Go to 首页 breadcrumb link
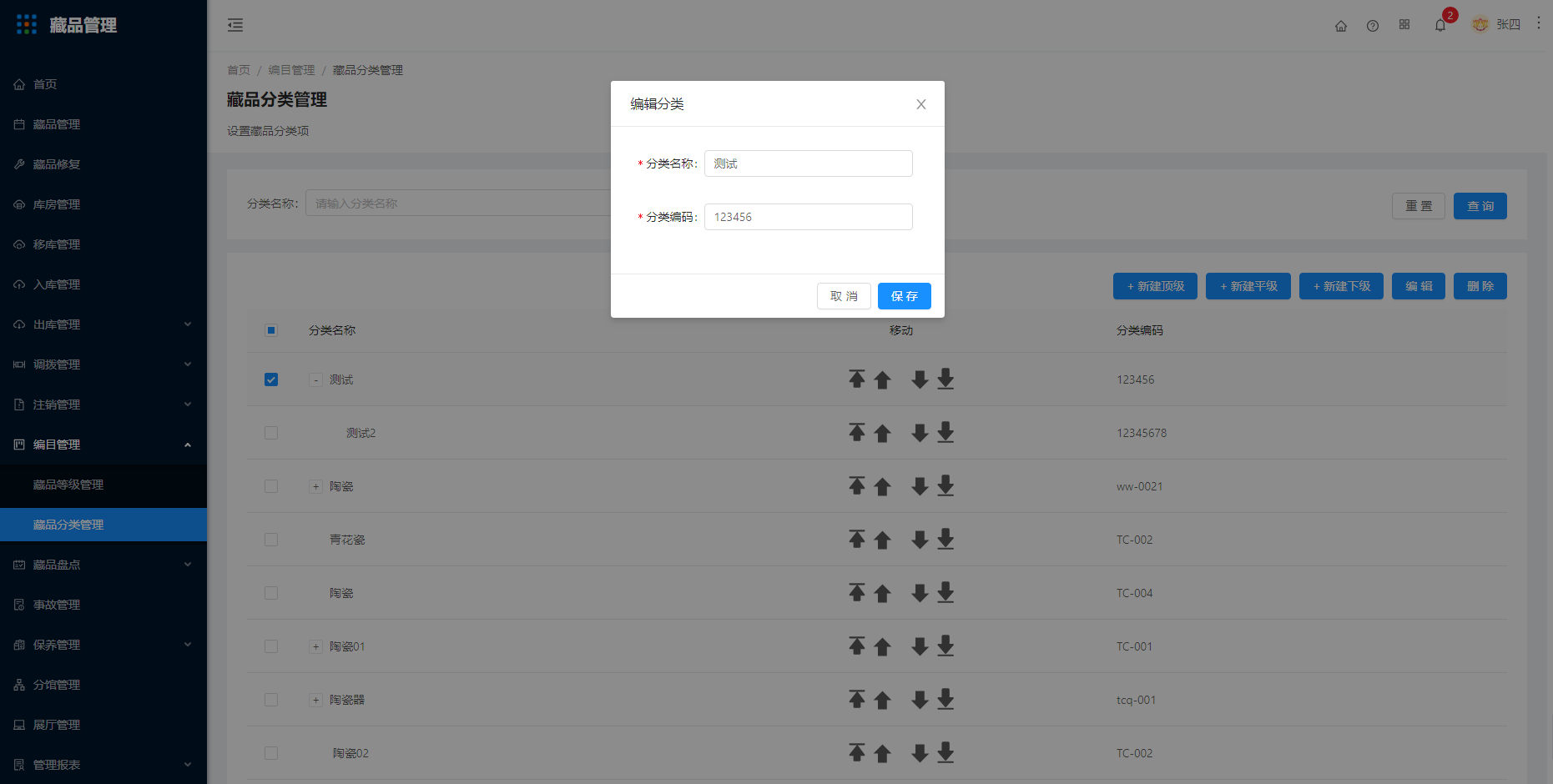The image size is (1553, 784). (239, 70)
